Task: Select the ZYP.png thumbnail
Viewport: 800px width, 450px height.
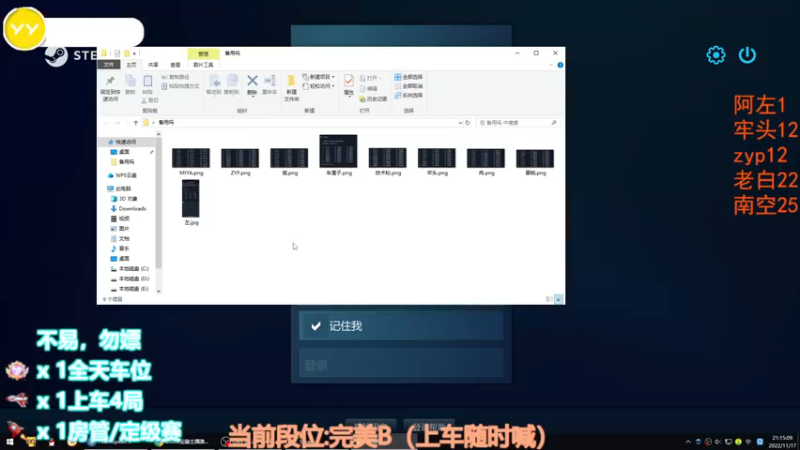Action: [240, 158]
